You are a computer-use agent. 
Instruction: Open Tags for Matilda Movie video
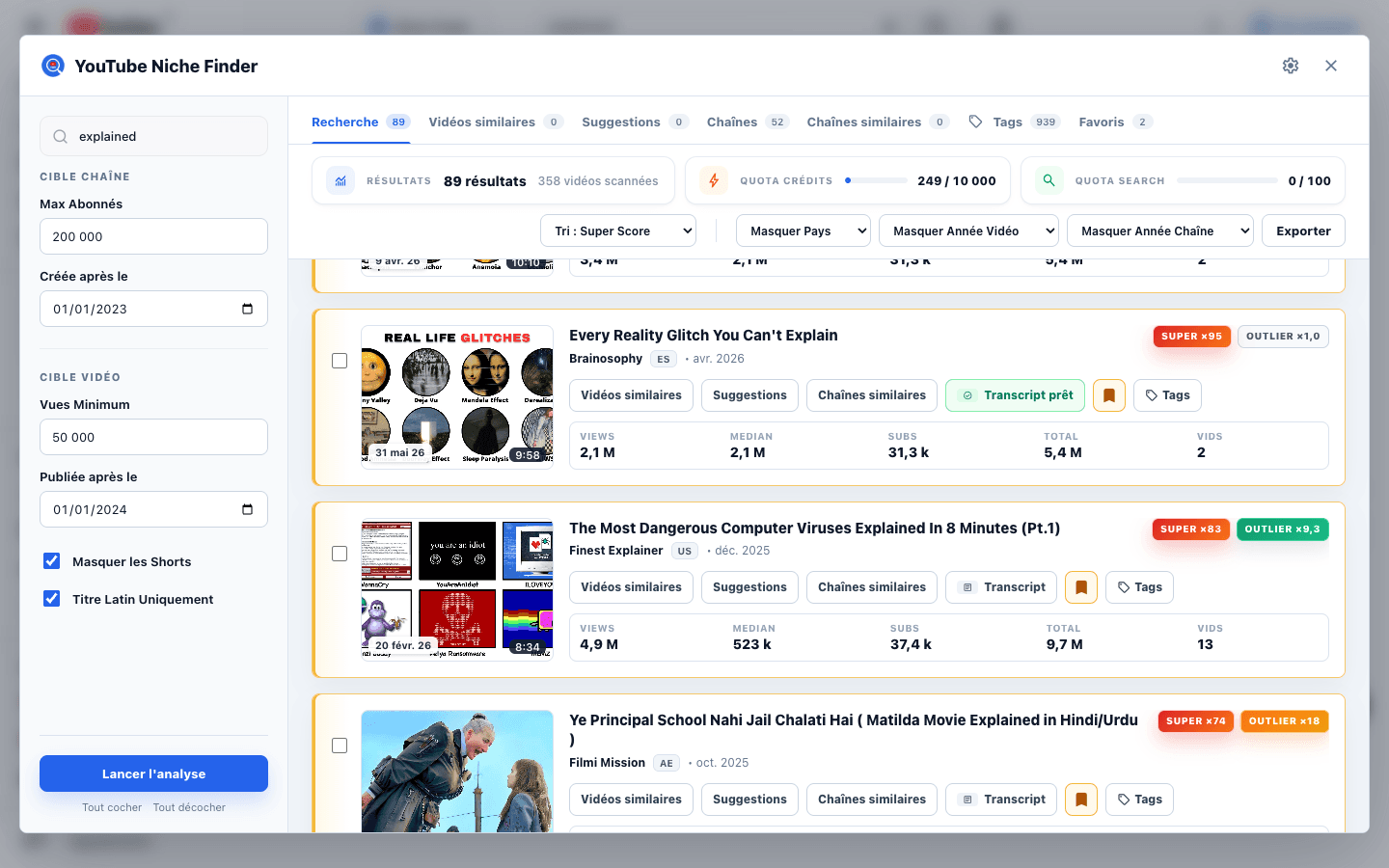pyautogui.click(x=1139, y=800)
